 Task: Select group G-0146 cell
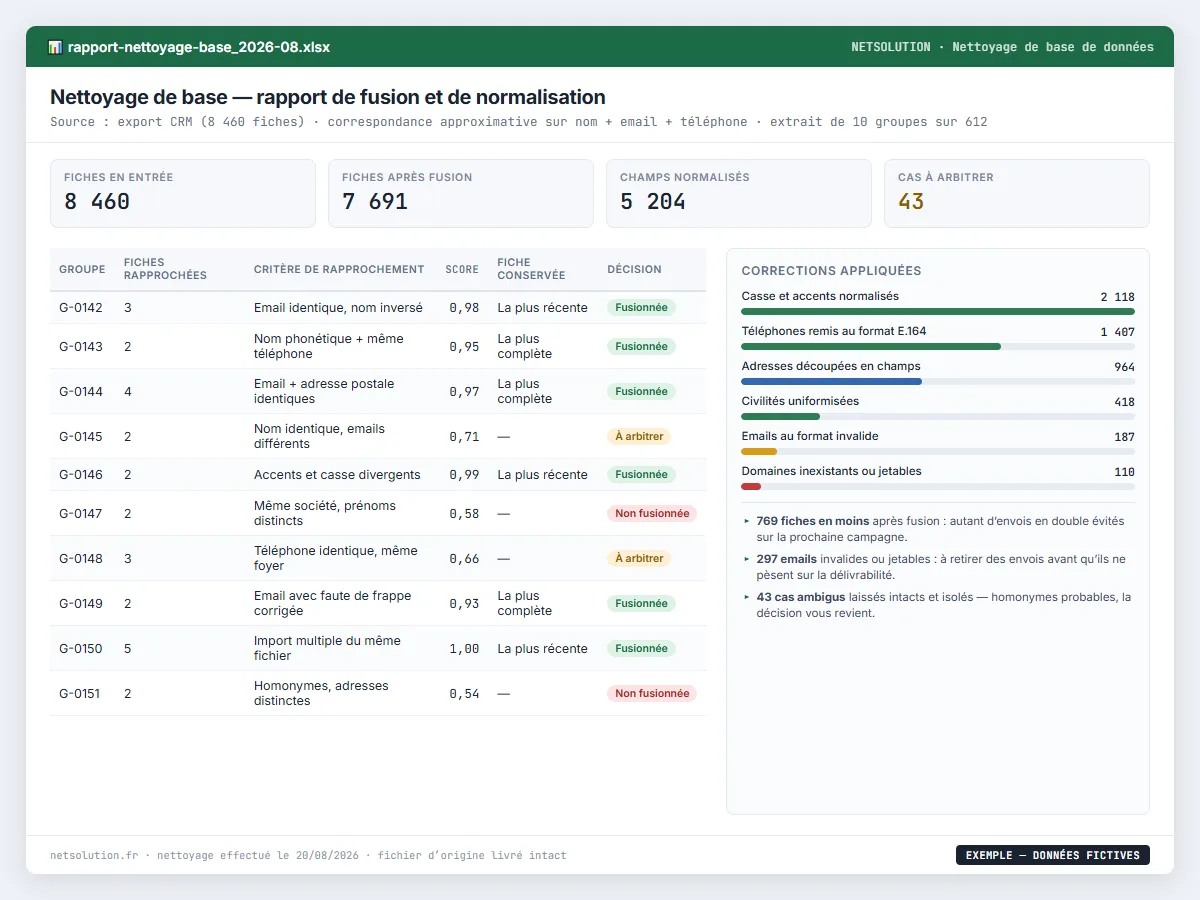[x=81, y=474]
